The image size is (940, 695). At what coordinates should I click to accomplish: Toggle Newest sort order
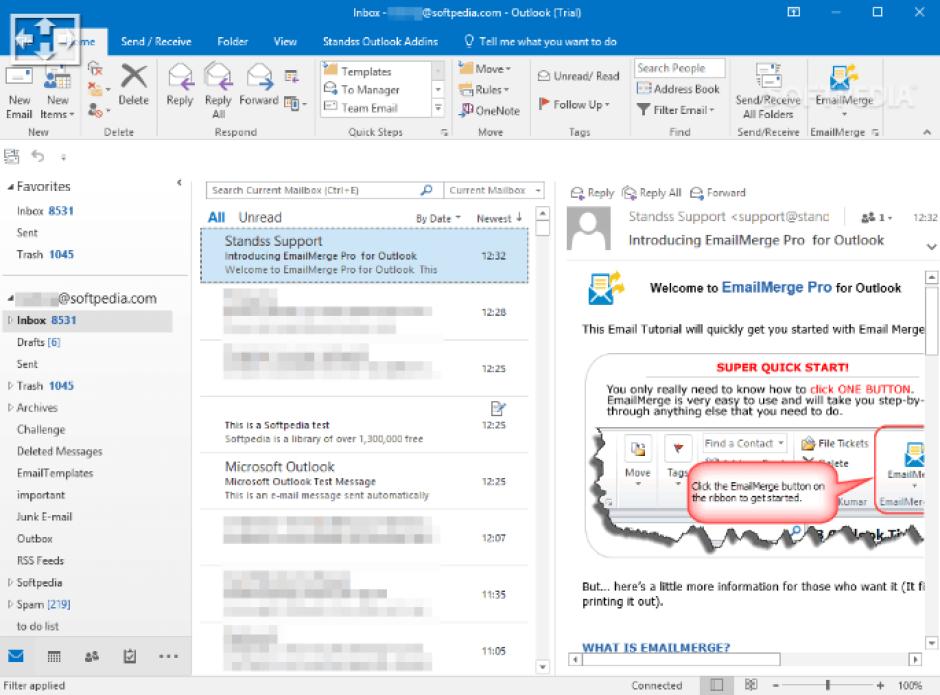click(499, 218)
